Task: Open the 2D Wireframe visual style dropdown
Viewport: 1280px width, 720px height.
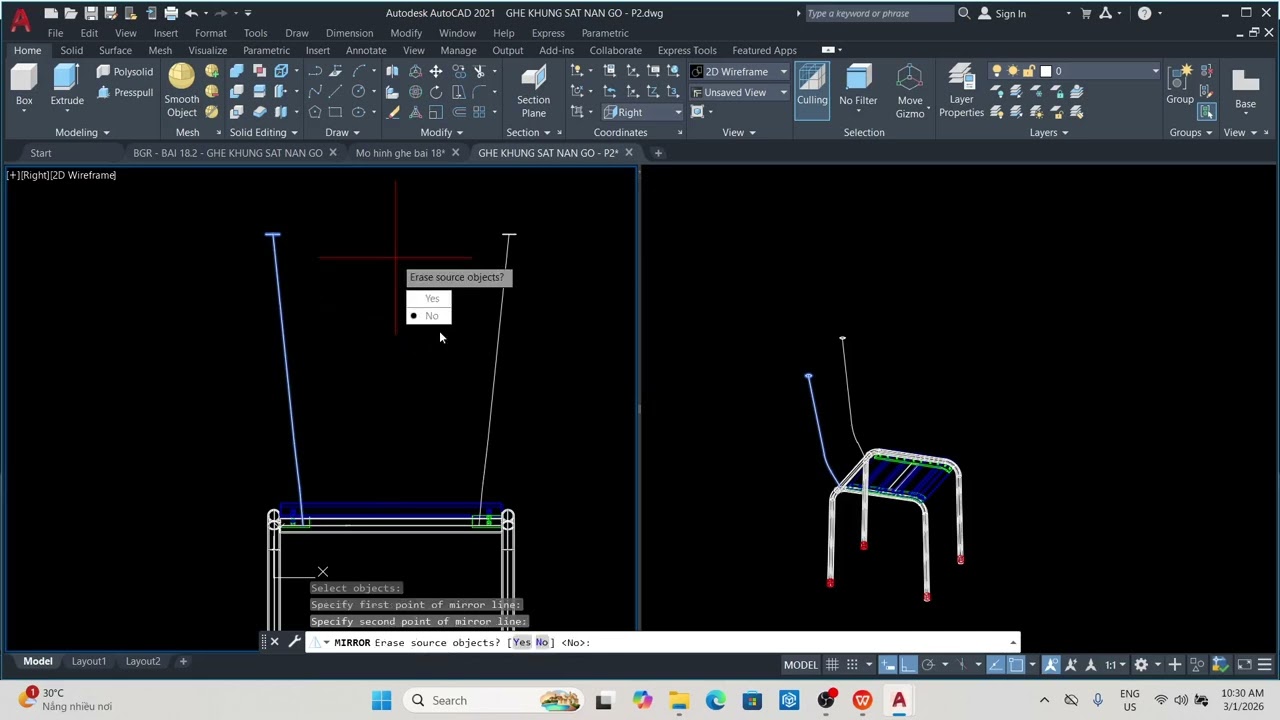Action: tap(739, 72)
